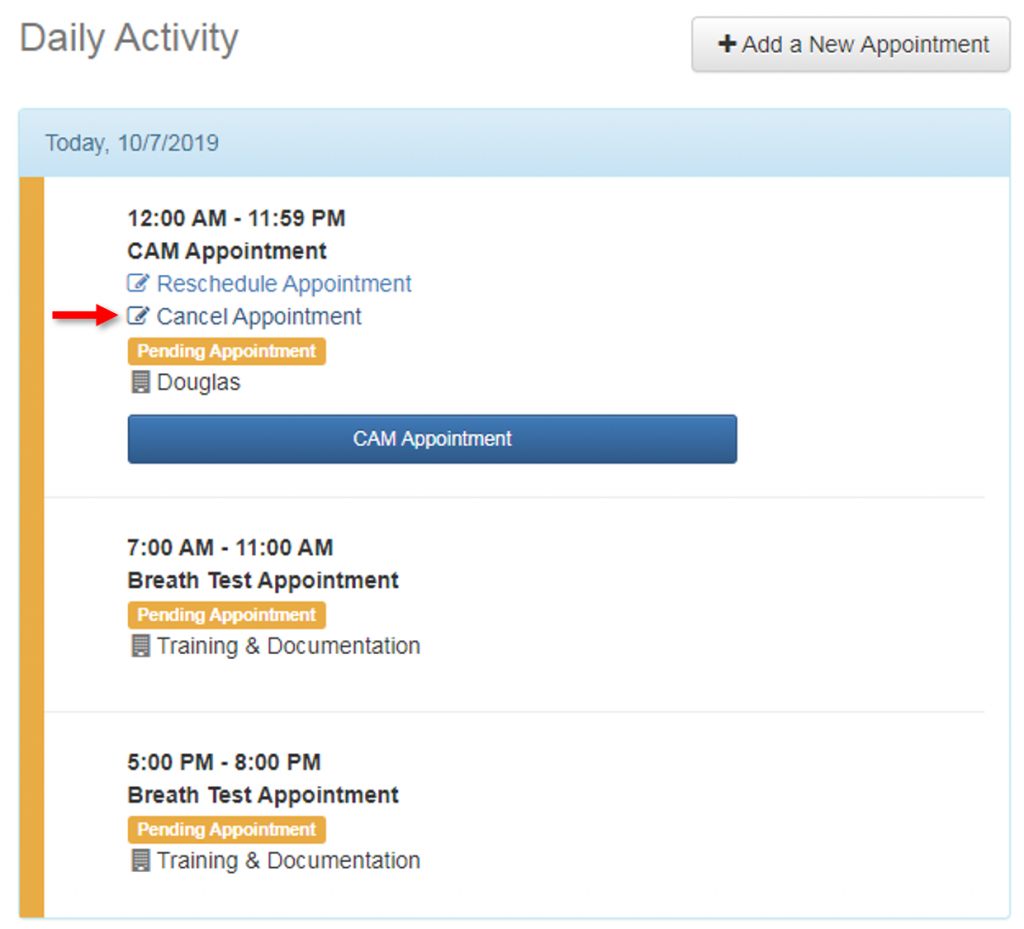Select the Today, 10/7/2019 header bar

click(514, 143)
